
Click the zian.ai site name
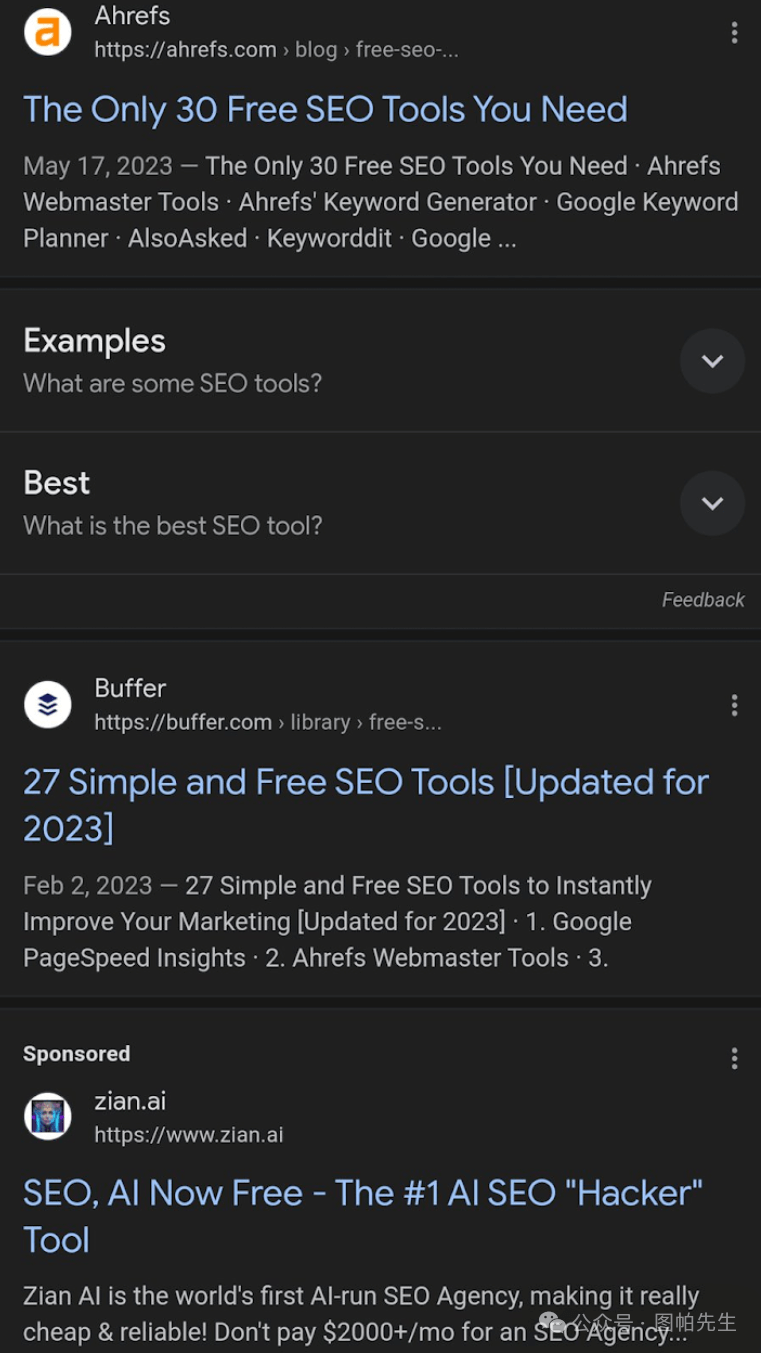click(130, 1101)
